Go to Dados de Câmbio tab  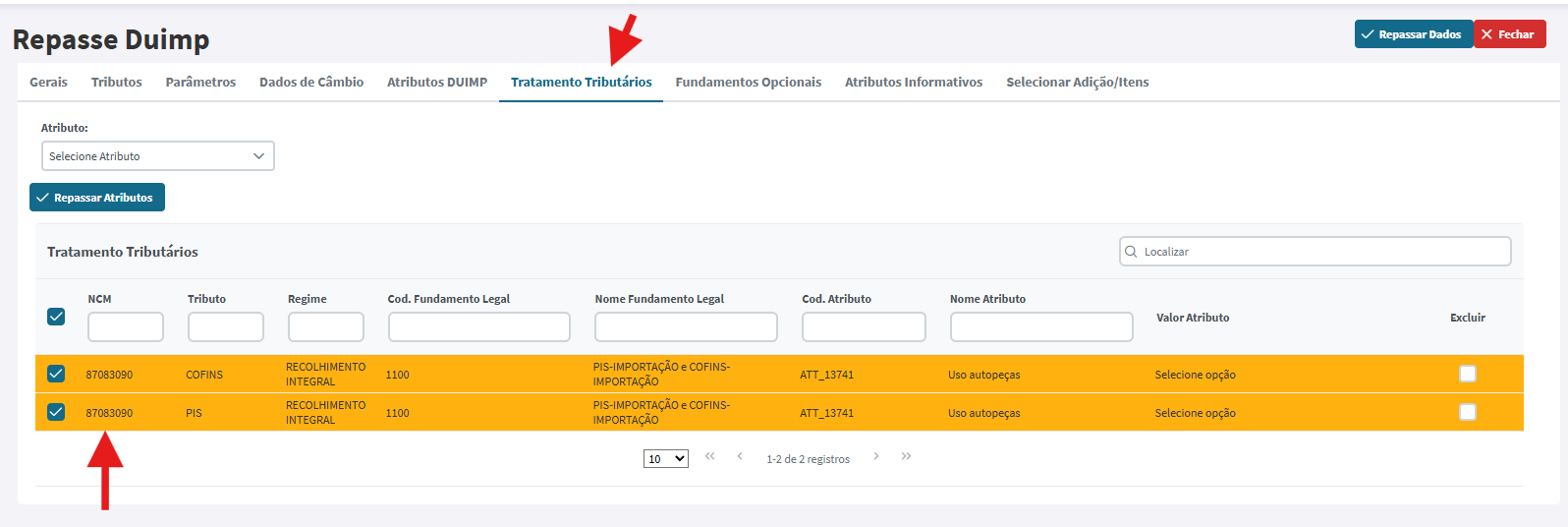point(311,82)
